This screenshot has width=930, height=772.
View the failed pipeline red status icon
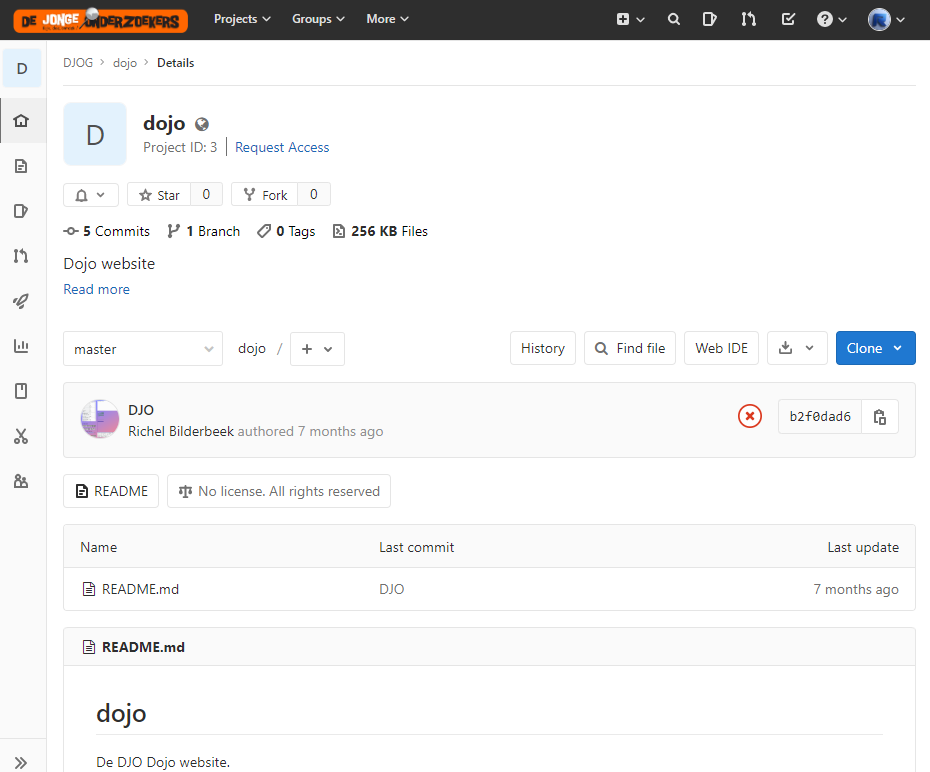(x=750, y=416)
